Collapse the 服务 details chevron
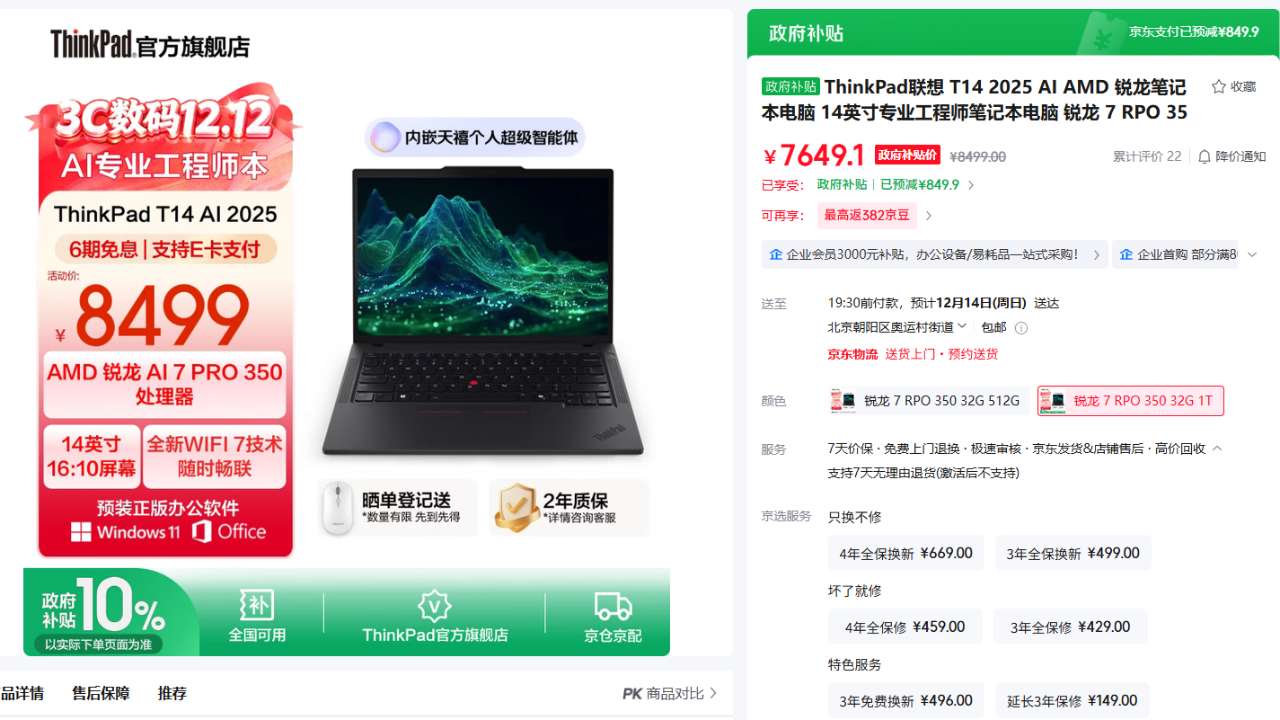The image size is (1280, 720). point(1217,449)
